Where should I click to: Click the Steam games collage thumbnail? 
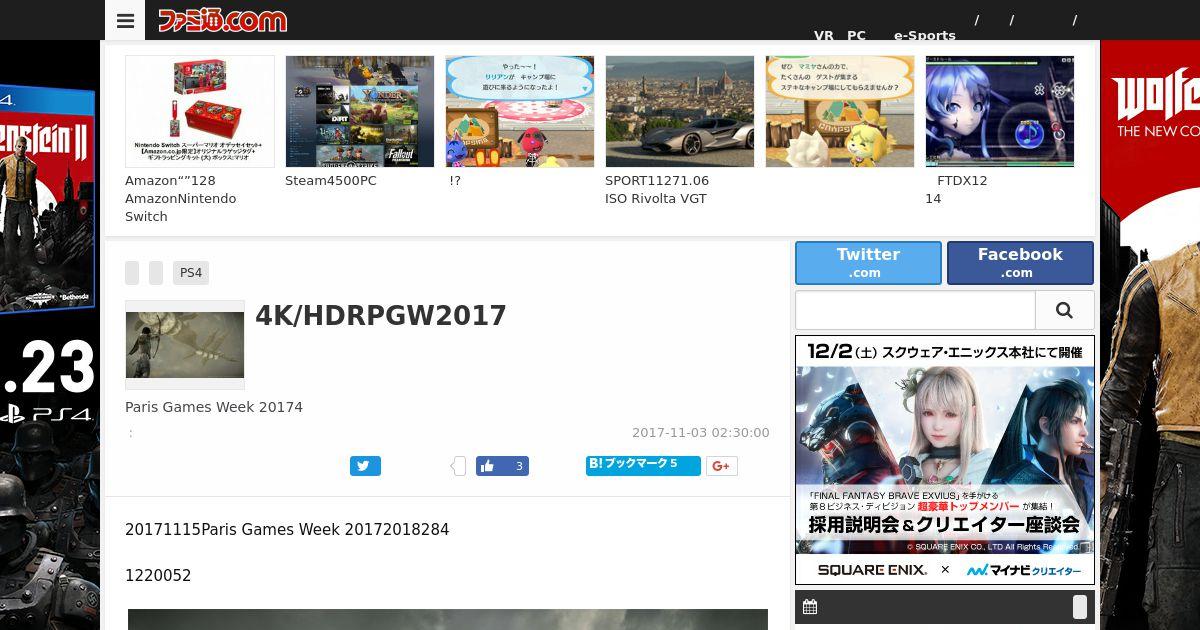(360, 111)
